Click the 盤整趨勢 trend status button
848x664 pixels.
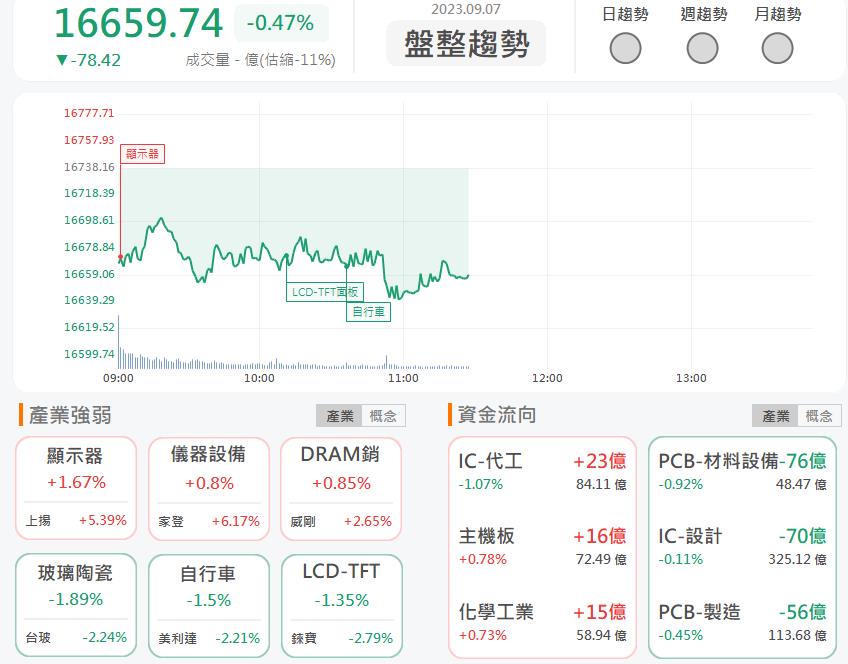click(x=466, y=44)
